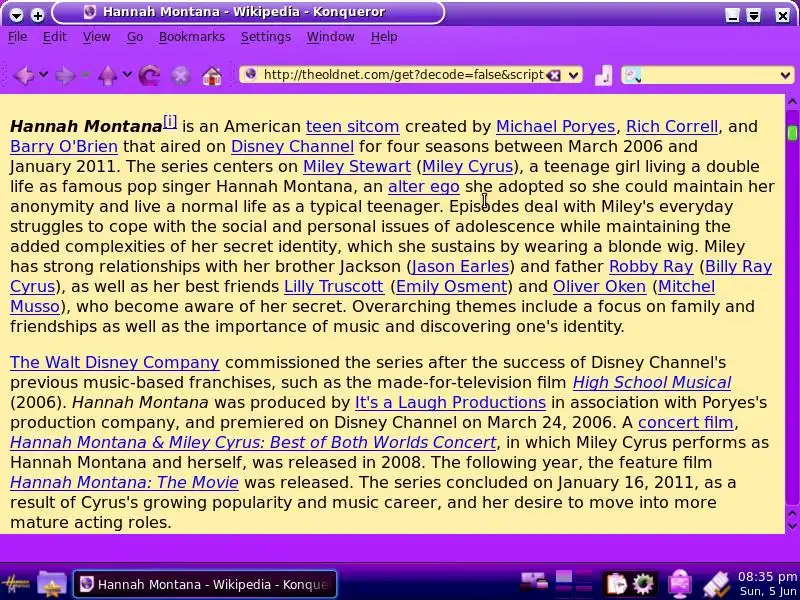This screenshot has height=600, width=800.
Task: Open the clipboard tool in the tray
Action: tap(616, 583)
